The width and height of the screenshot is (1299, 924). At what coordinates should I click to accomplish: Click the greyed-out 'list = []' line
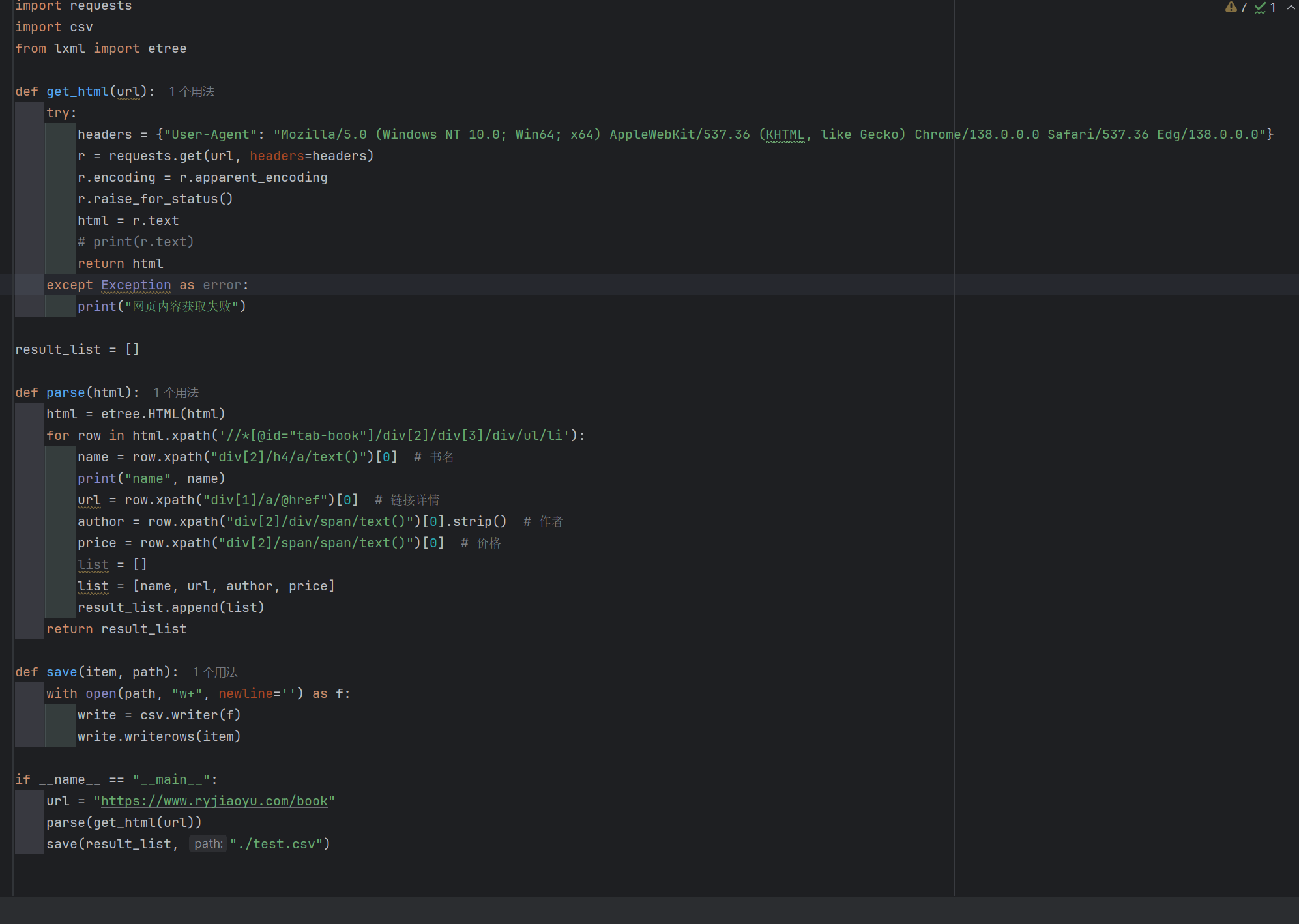point(112,565)
